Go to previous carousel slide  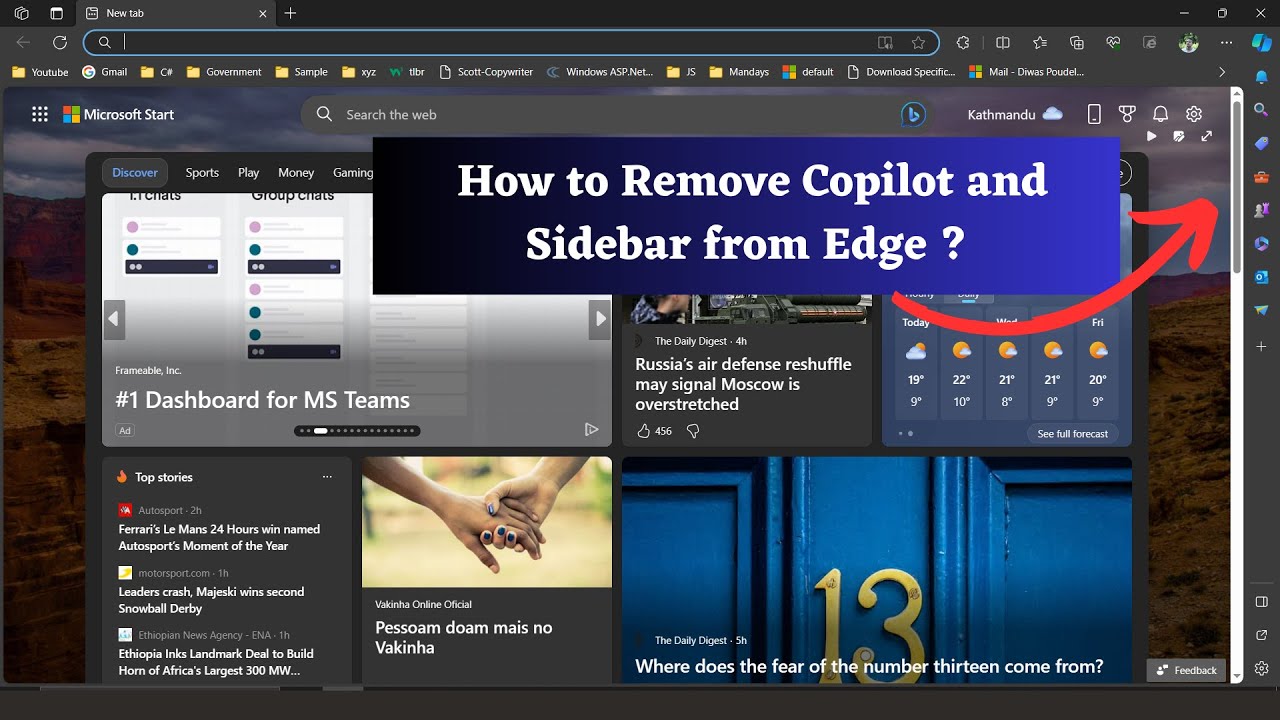pyautogui.click(x=114, y=319)
